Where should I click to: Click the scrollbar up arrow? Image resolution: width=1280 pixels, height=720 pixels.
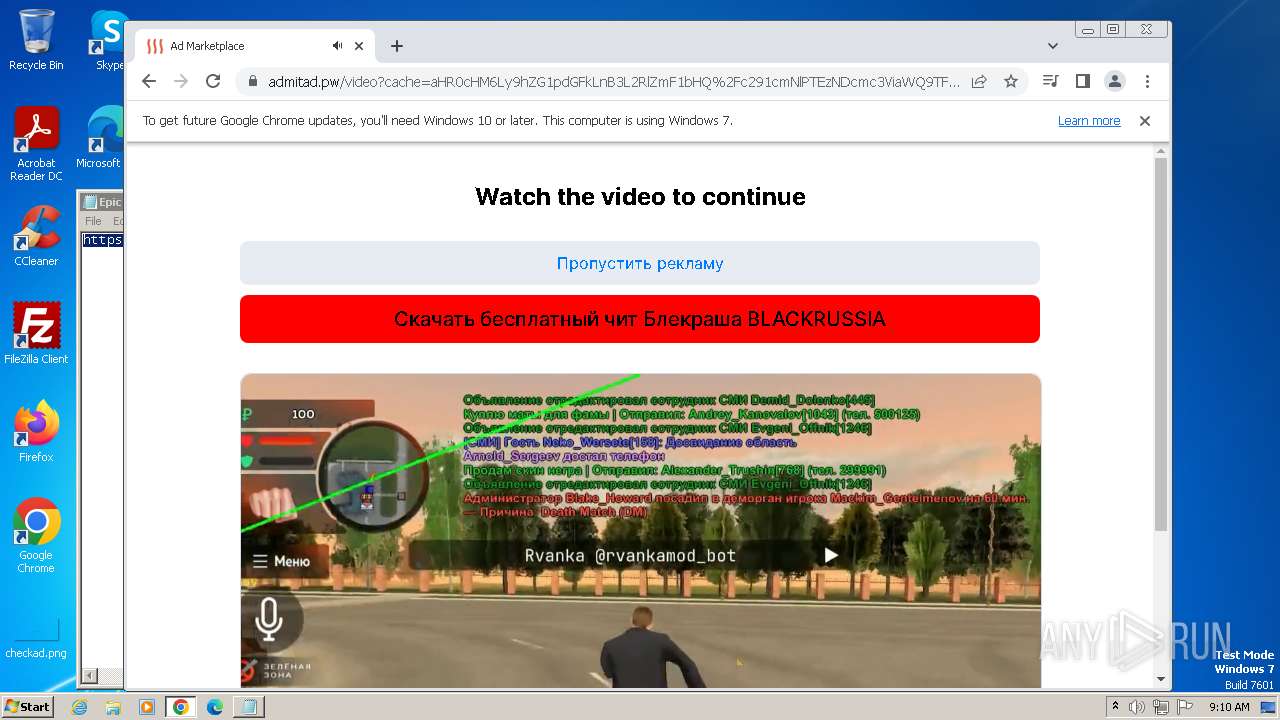pos(1161,152)
